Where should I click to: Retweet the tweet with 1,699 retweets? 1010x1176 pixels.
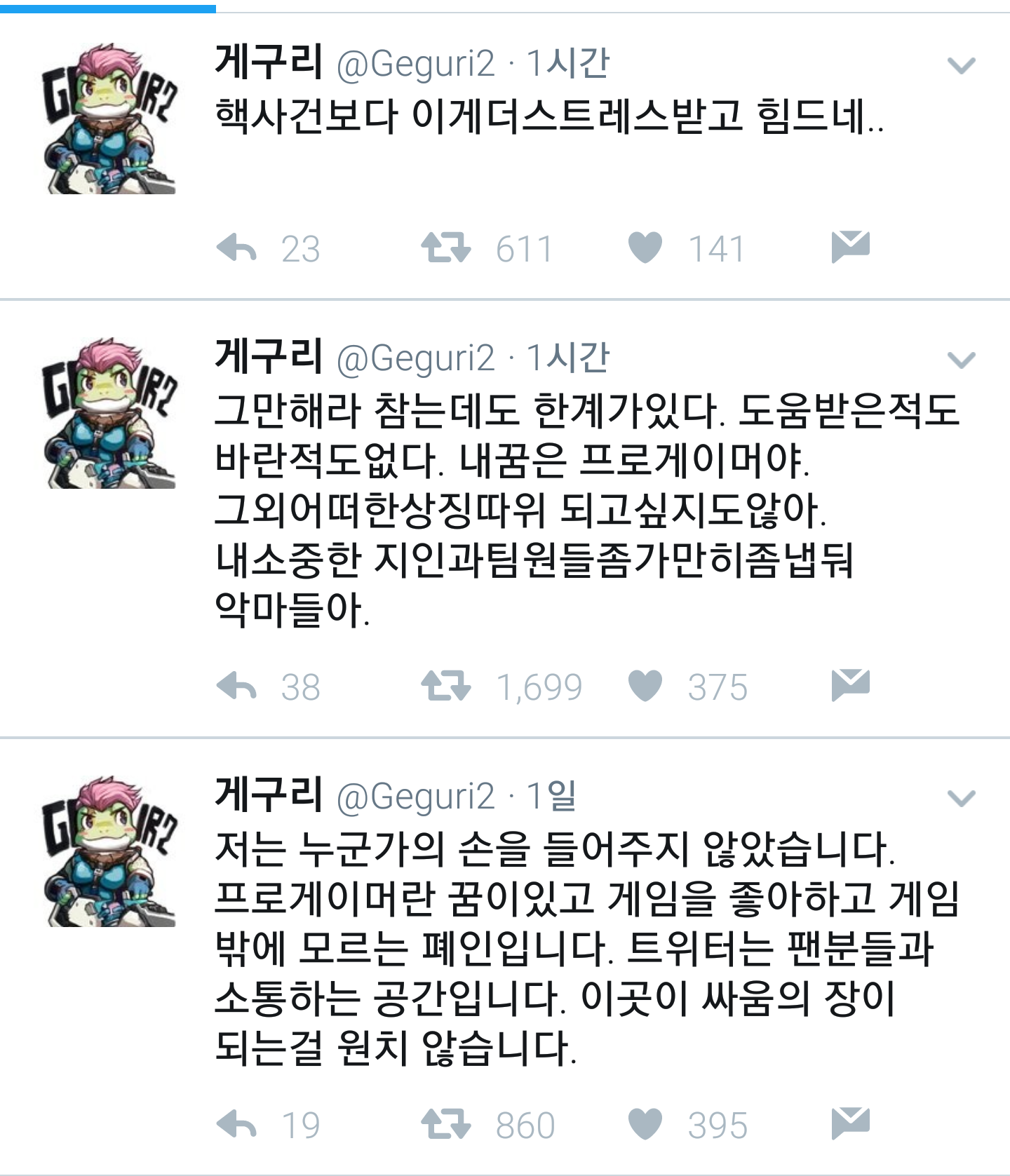coord(446,686)
